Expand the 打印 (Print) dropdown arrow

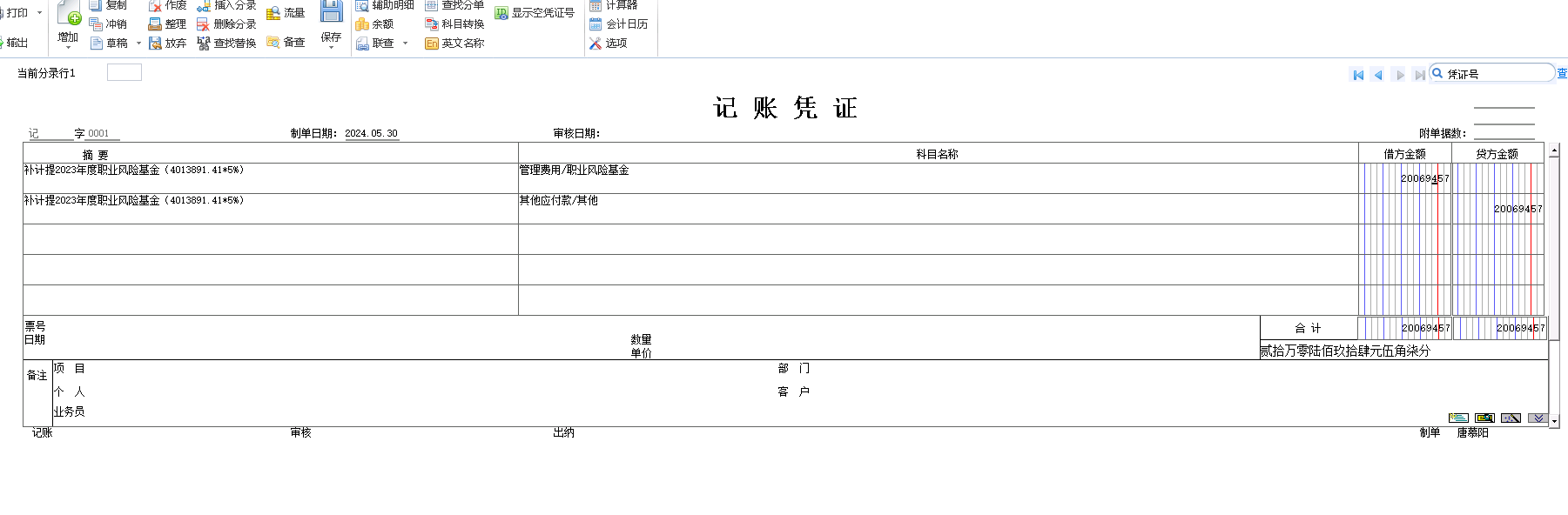39,13
